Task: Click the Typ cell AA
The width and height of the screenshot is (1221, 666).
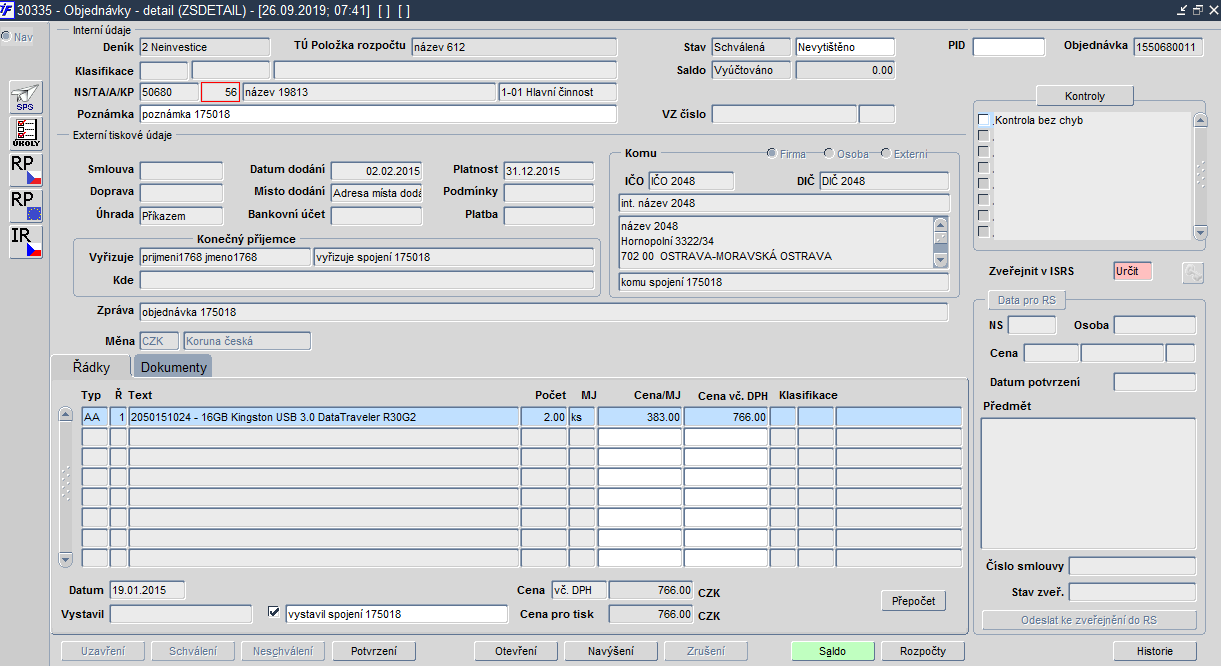Action: tap(94, 417)
